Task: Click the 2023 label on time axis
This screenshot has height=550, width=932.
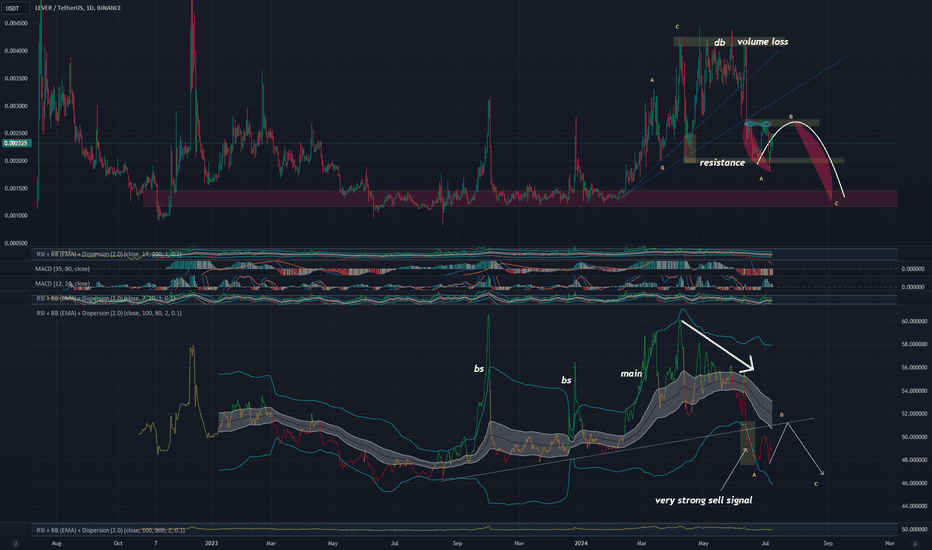Action: [x=211, y=543]
